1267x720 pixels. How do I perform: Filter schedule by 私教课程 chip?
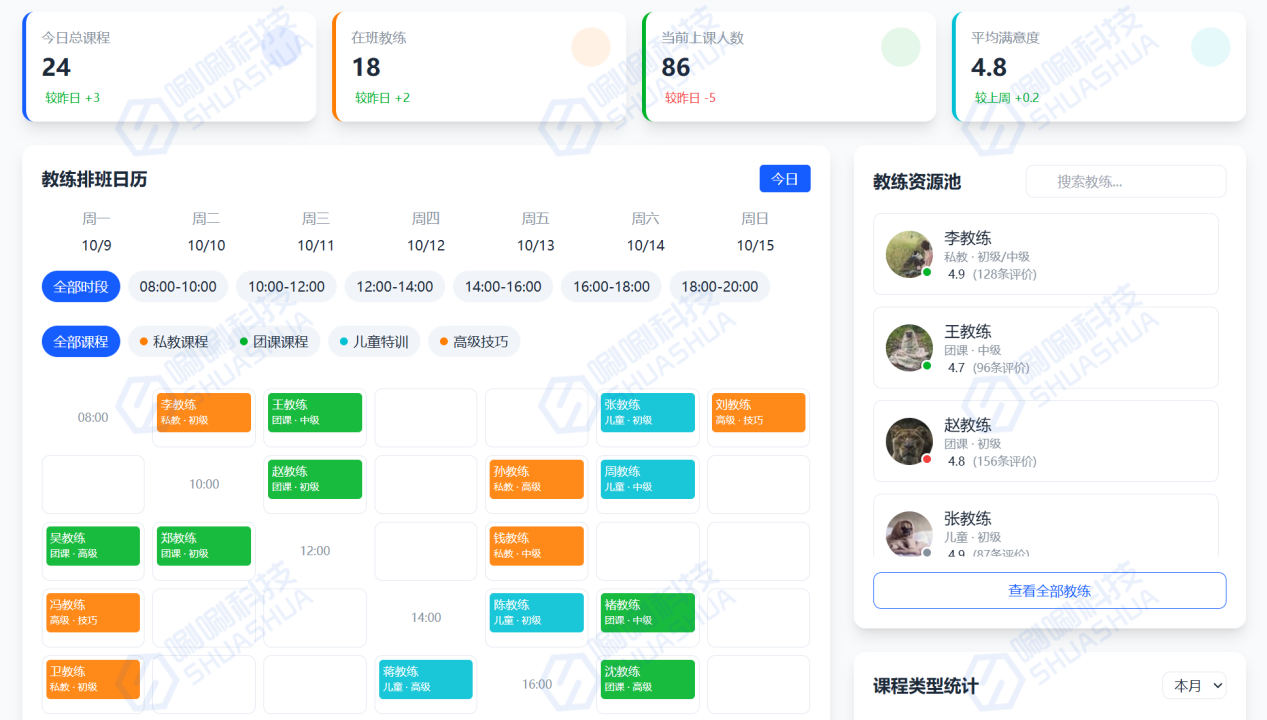tap(174, 342)
